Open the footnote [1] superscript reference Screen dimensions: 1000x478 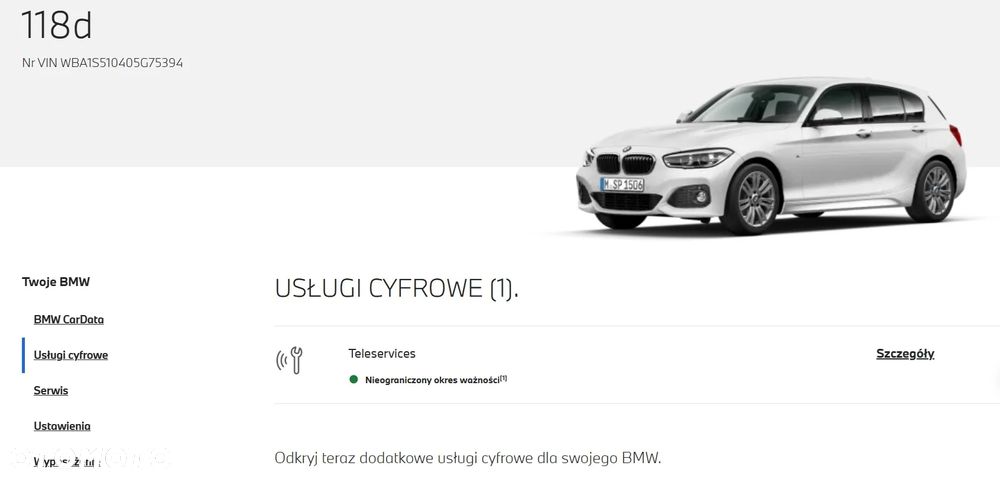tap(503, 378)
